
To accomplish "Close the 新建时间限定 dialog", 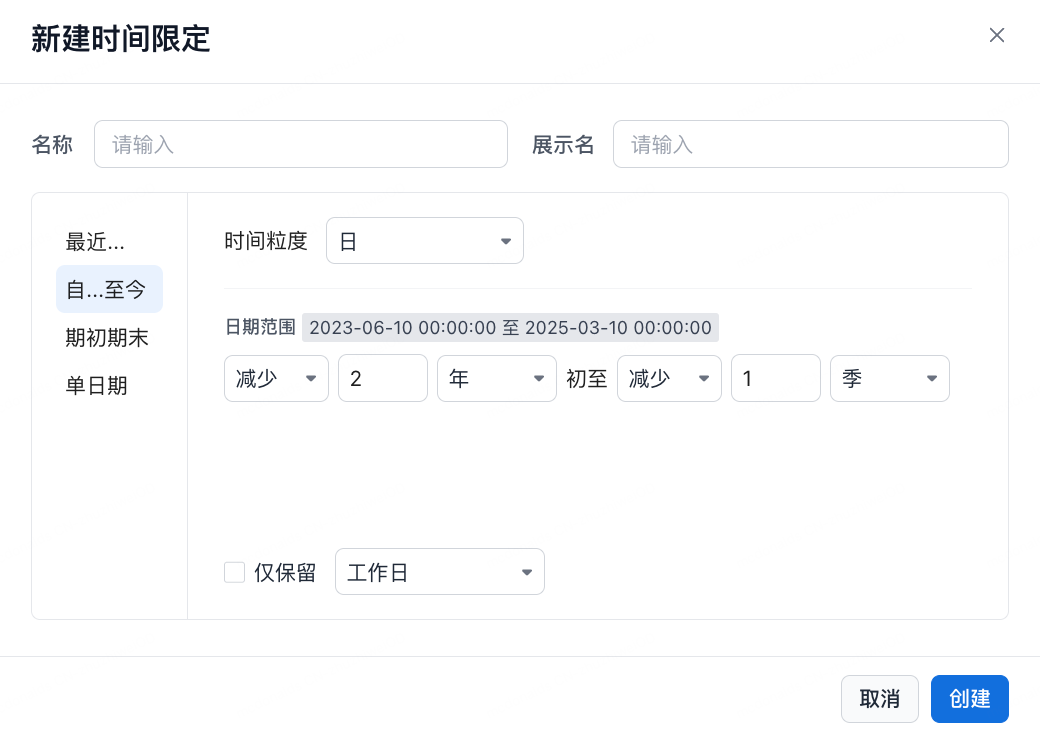I will click(996, 36).
